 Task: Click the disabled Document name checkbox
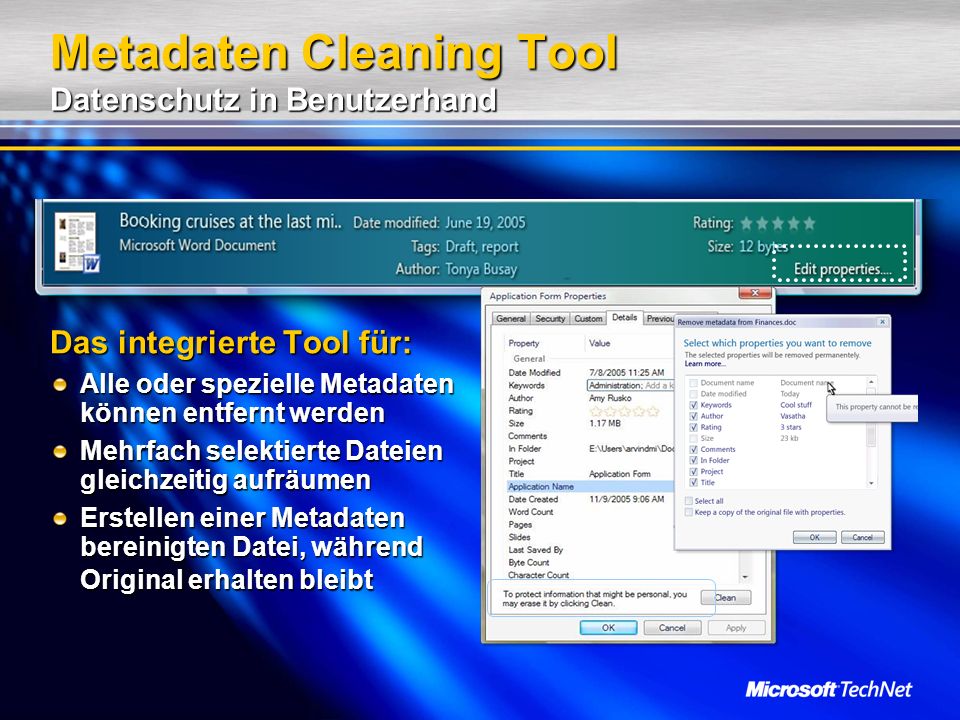pyautogui.click(x=694, y=383)
